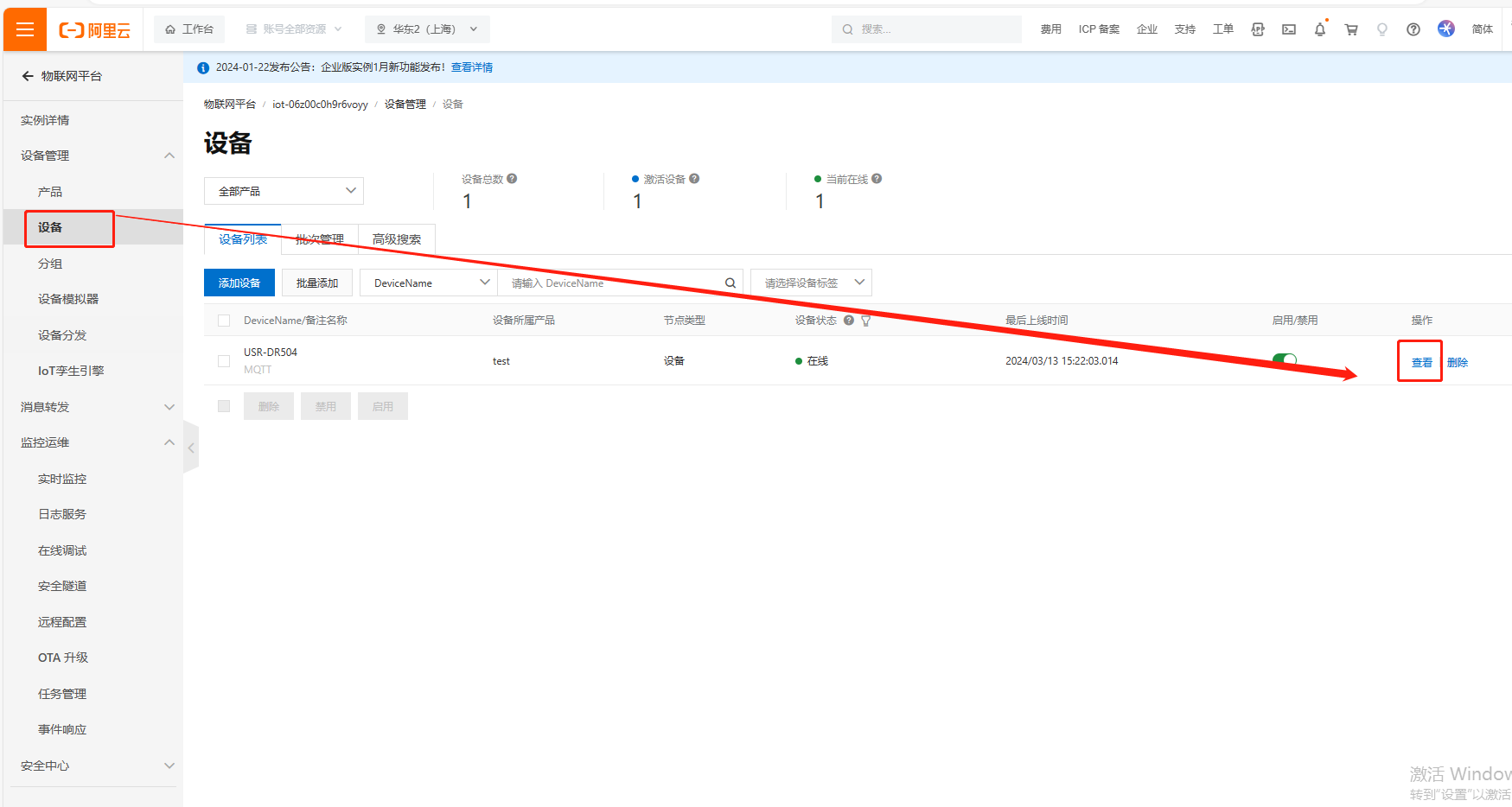This screenshot has height=807, width=1512.
Task: Check the USR-DR504 row checkbox
Action: (224, 361)
